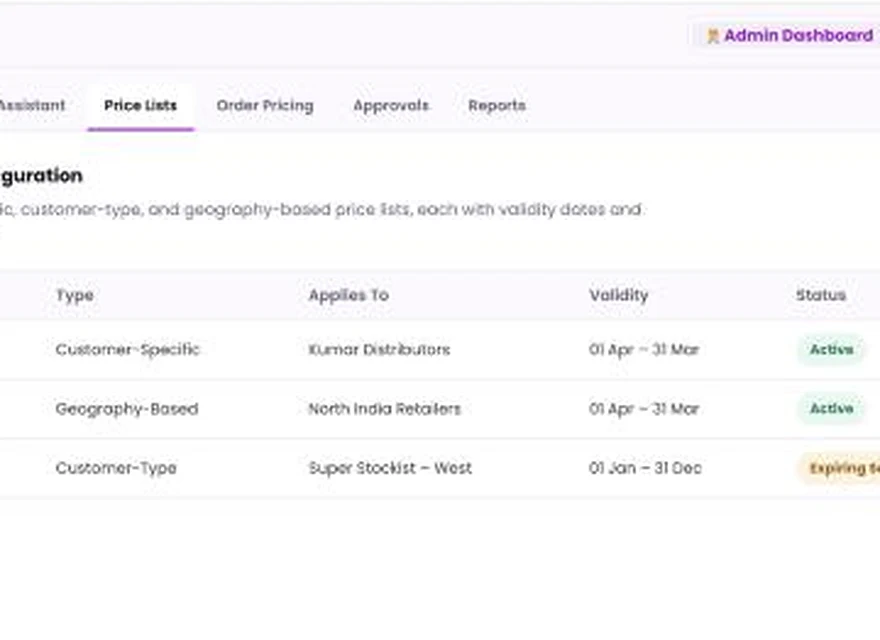Click North India Retailers validity dates
Screen dimensions: 880x640
click(644, 409)
